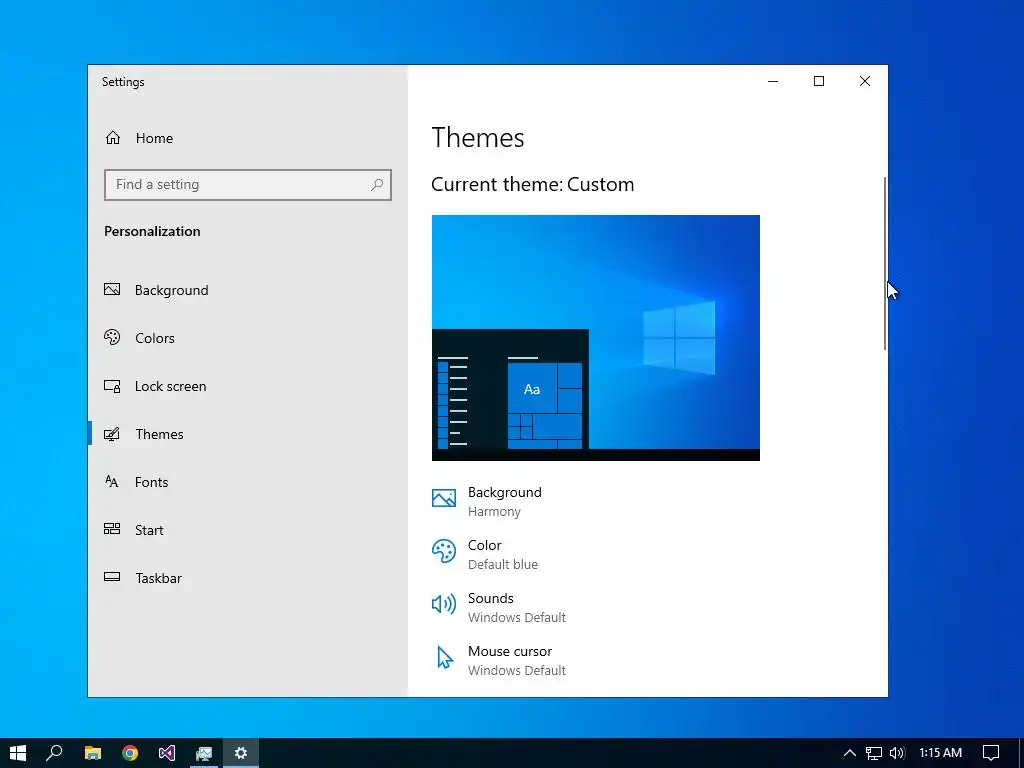Select Themes in Personalization menu
The width and height of the screenshot is (1024, 768).
pyautogui.click(x=248, y=434)
